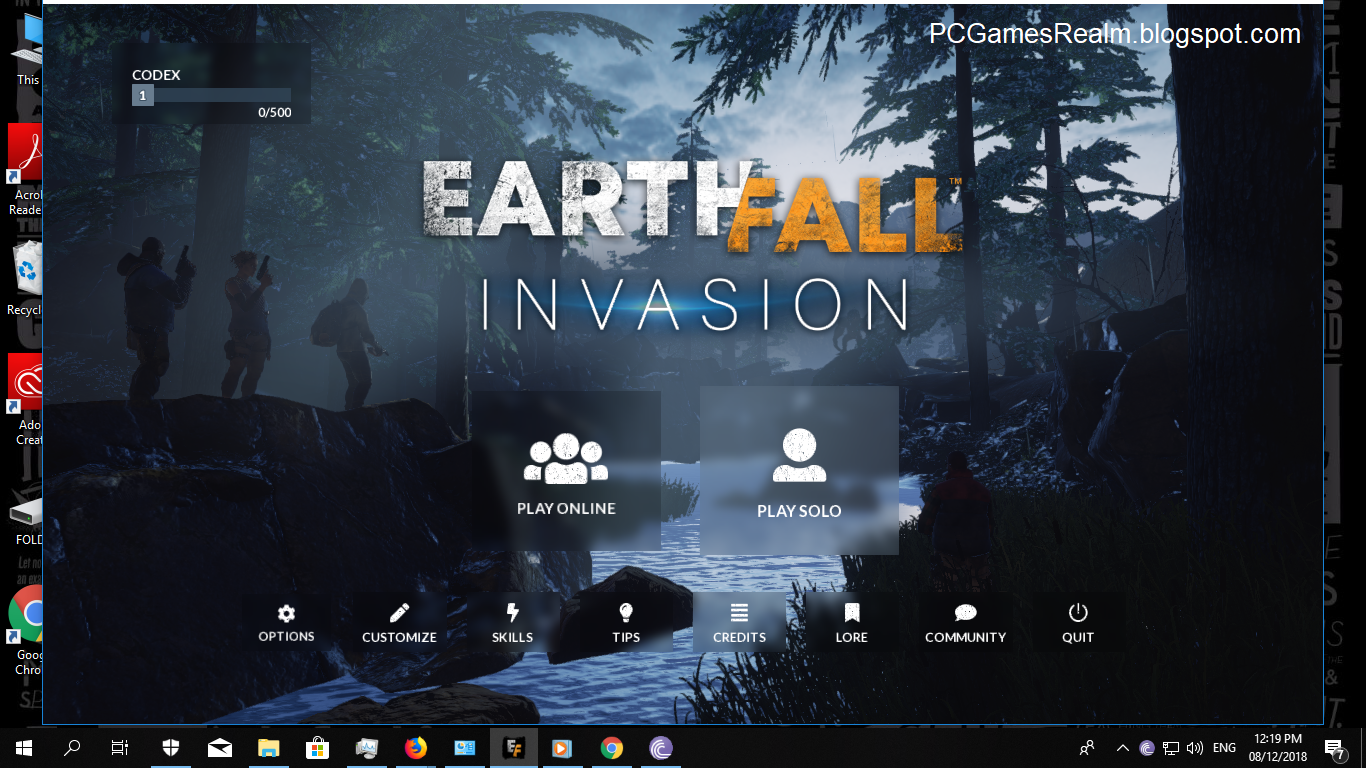Image resolution: width=1366 pixels, height=768 pixels.
Task: Switch the ENG input language
Action: (x=1225, y=748)
